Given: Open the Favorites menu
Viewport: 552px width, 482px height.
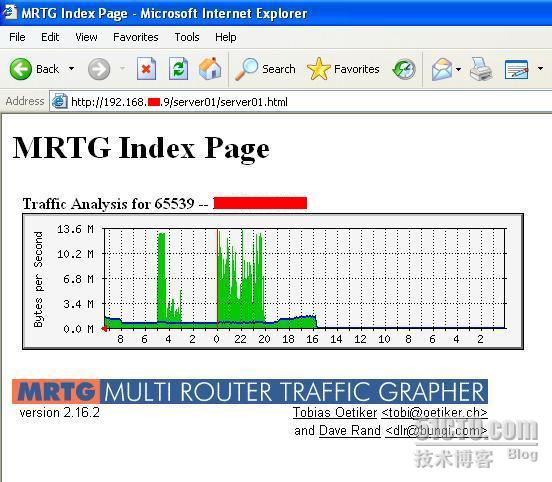Looking at the screenshot, I should [136, 37].
